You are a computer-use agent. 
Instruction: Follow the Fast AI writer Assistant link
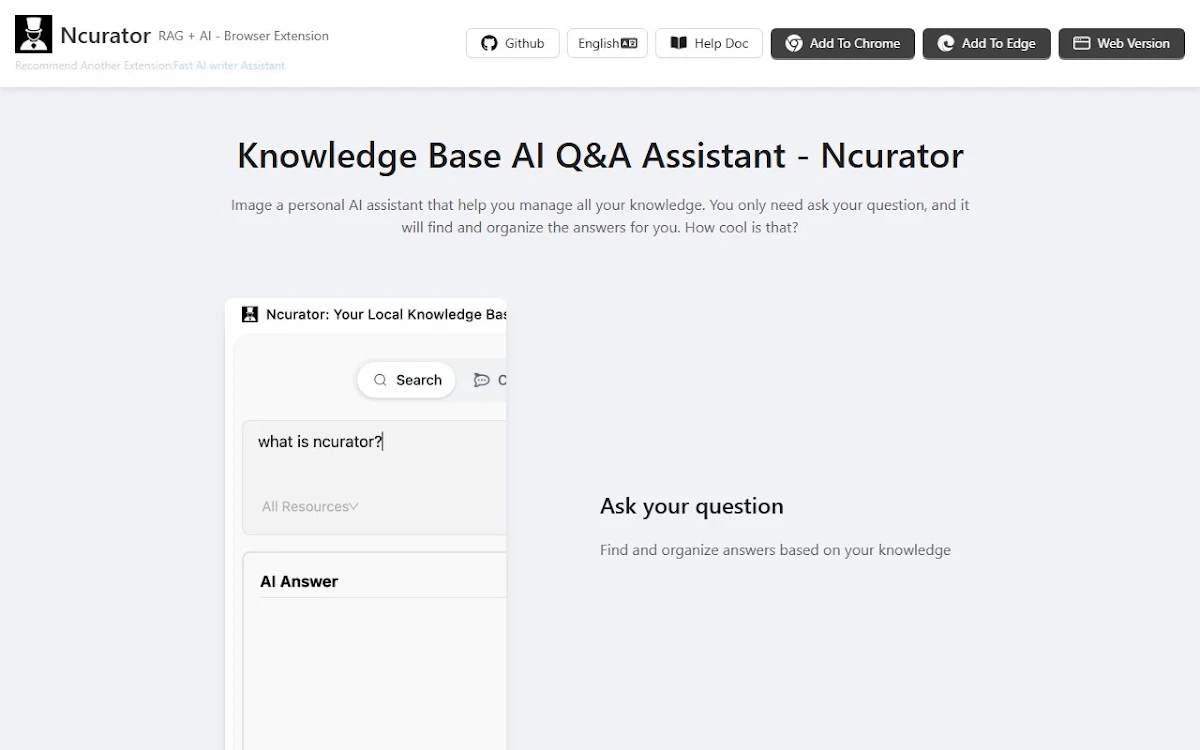229,65
